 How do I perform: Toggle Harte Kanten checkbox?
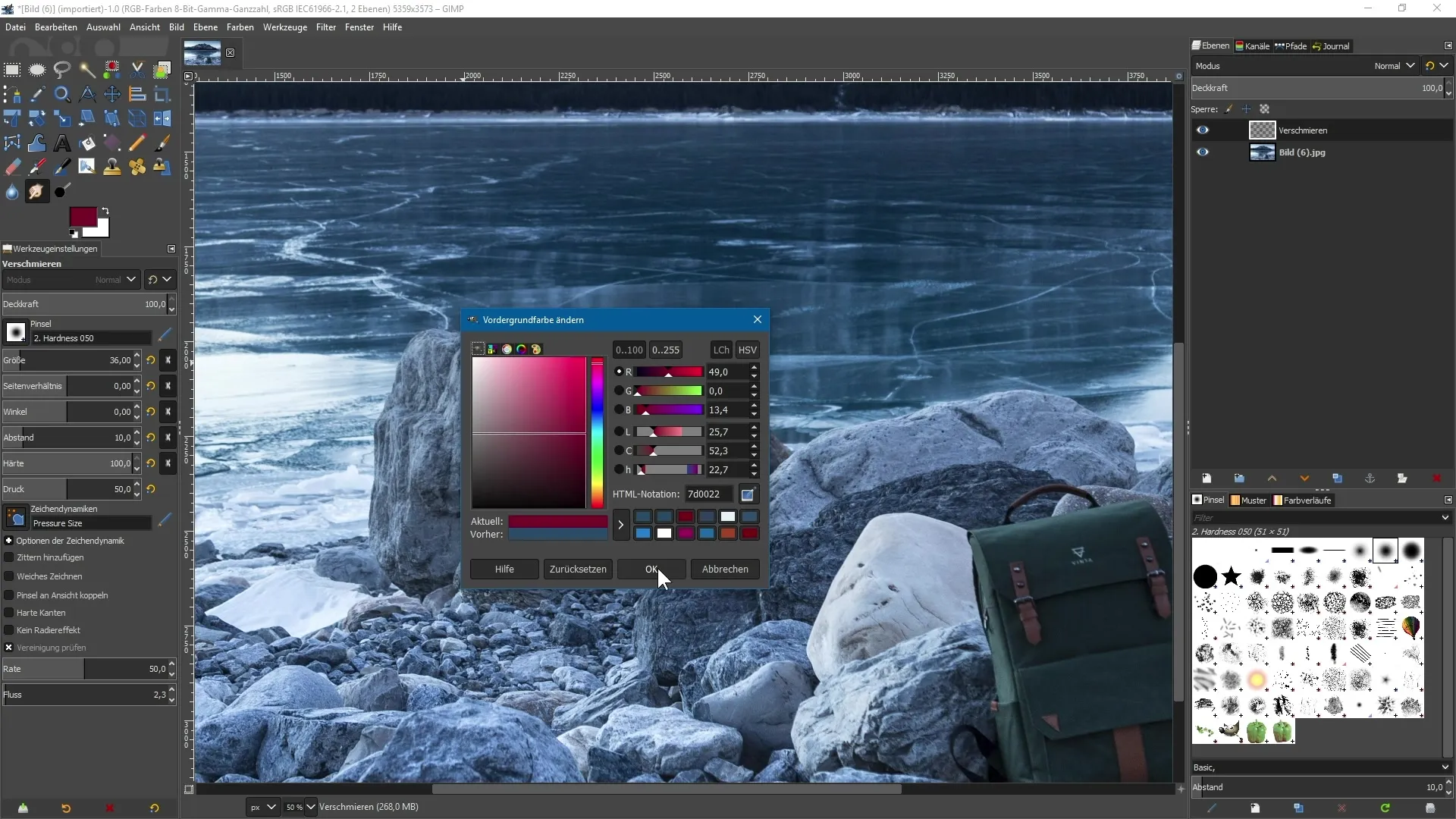coord(9,613)
